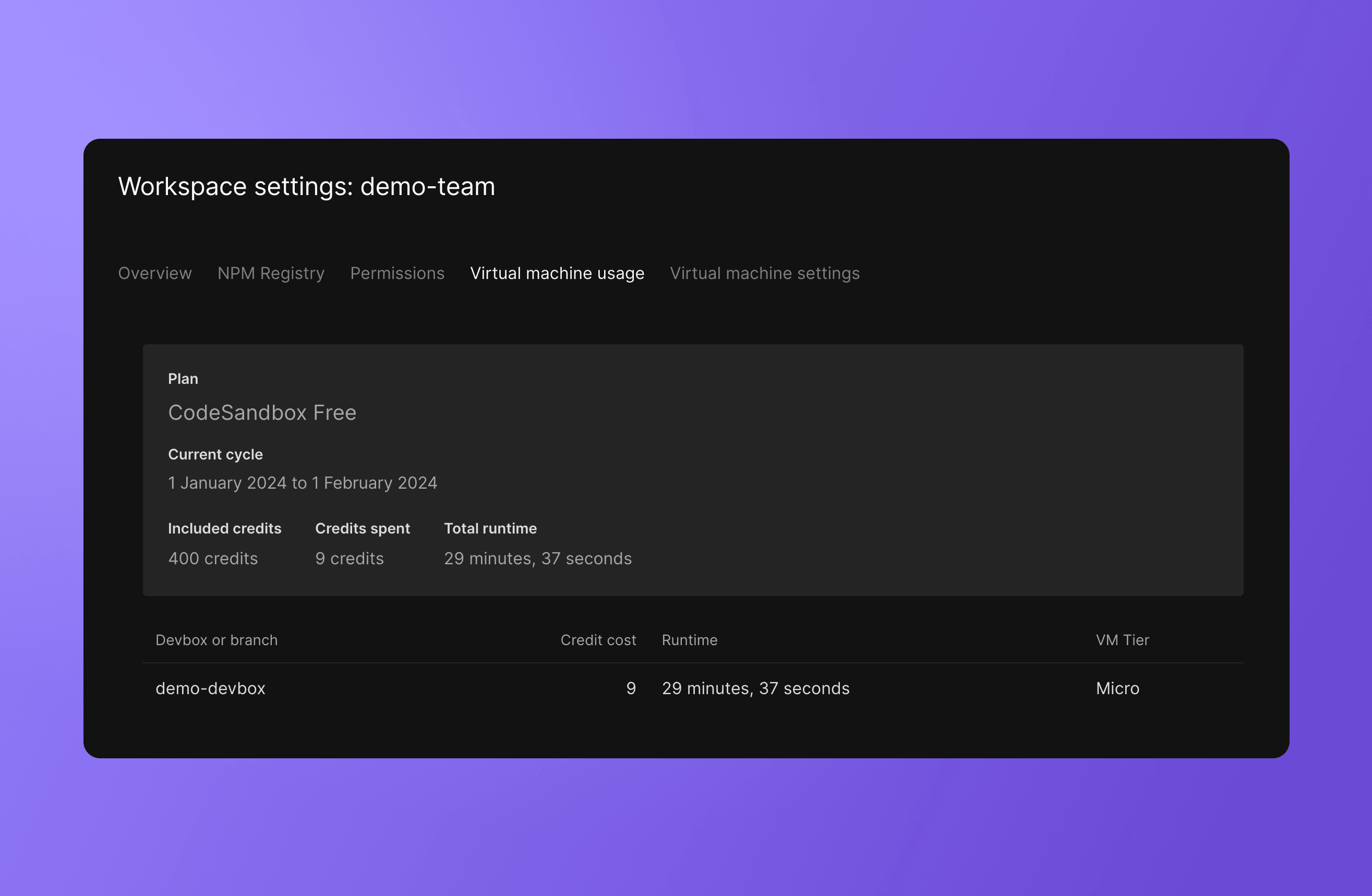
Task: Click the 9 credits spent value
Action: click(350, 559)
